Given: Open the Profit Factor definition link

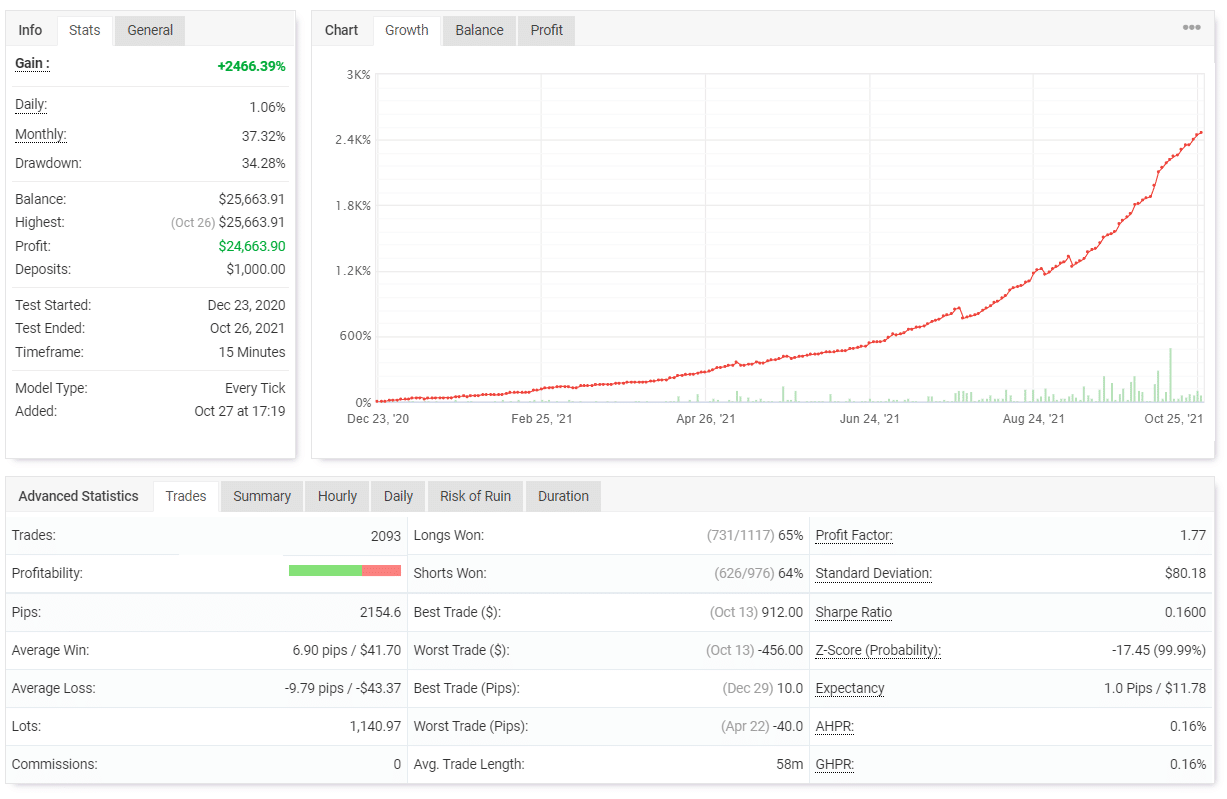Looking at the screenshot, I should [x=853, y=535].
